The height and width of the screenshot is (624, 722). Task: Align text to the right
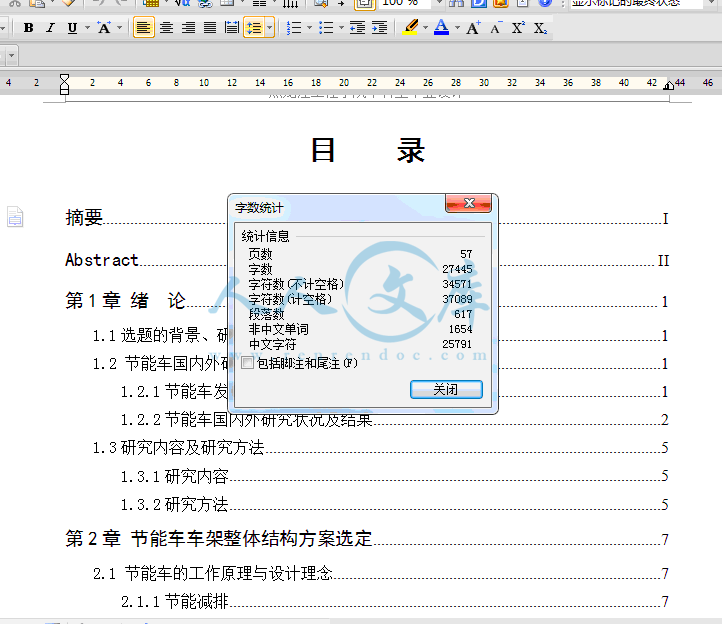188,28
